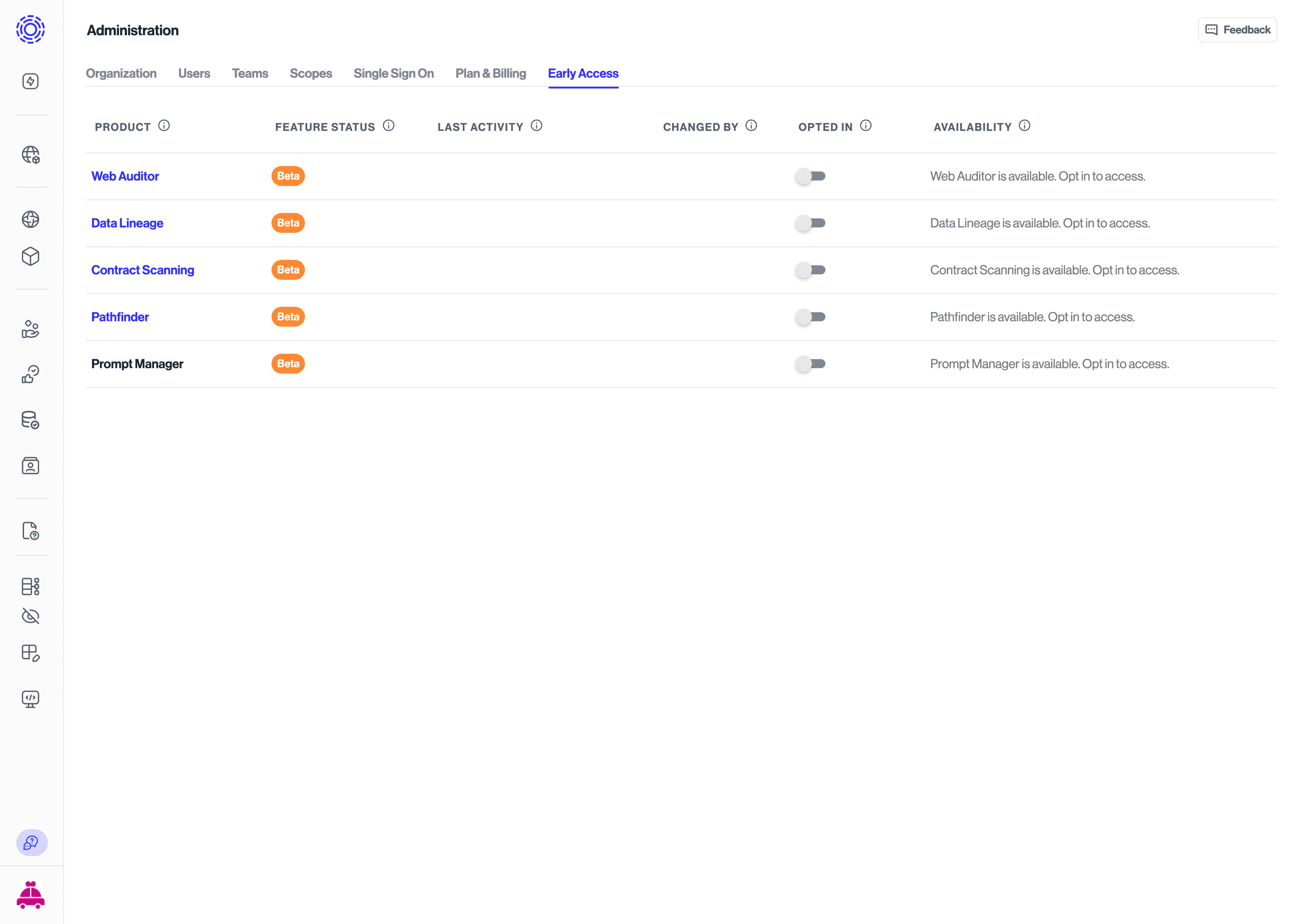
Task: Select the ID card contact icon
Action: 31,466
